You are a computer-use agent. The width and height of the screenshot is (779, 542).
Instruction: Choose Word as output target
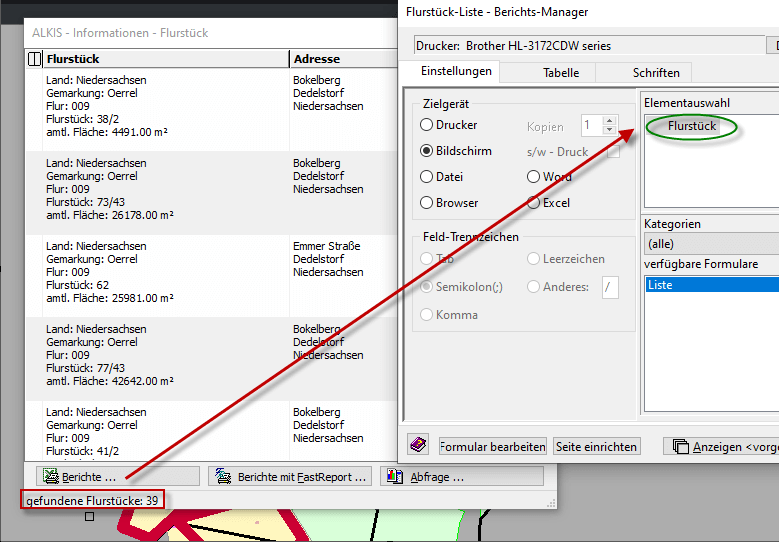click(534, 177)
